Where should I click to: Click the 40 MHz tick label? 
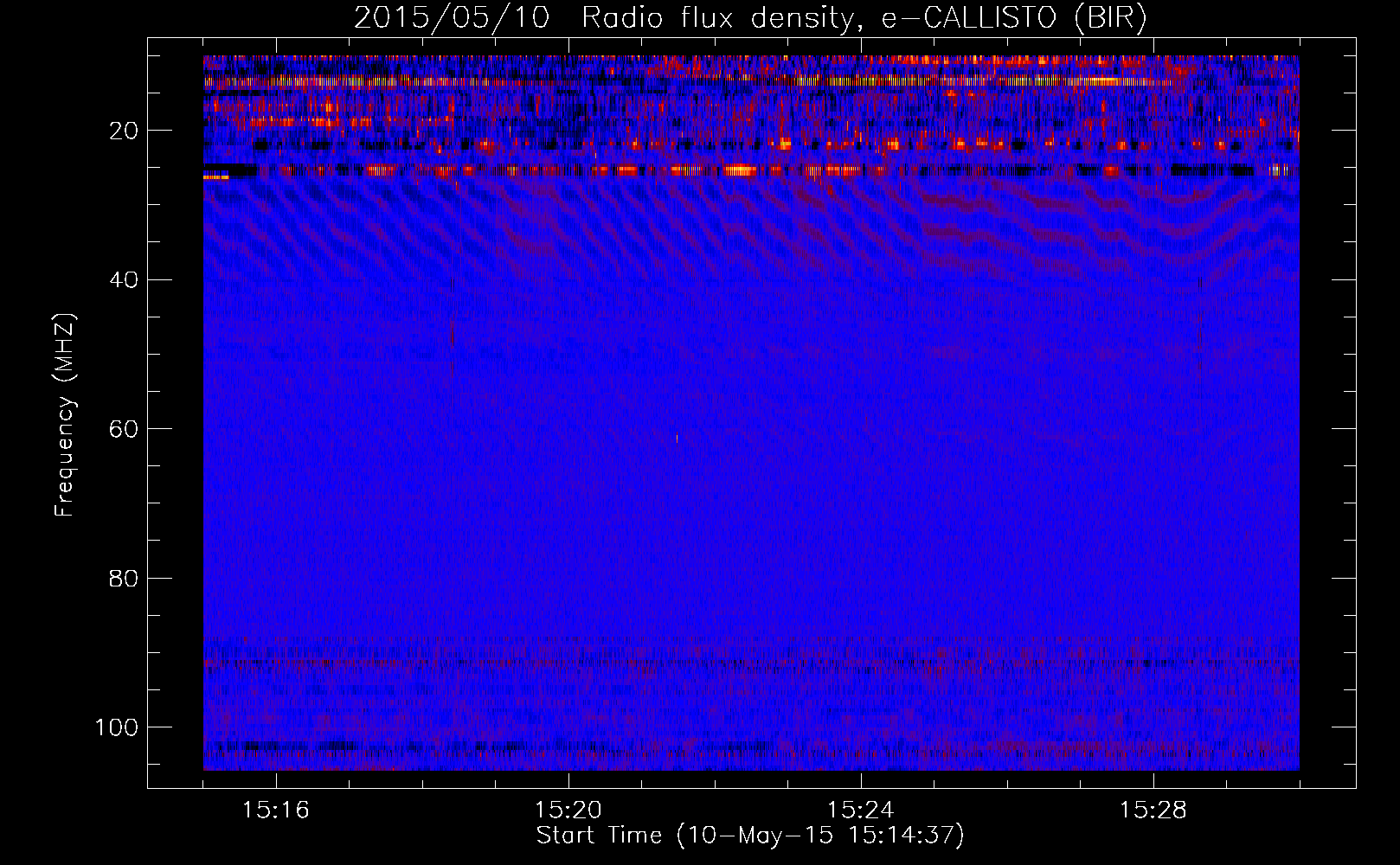[125, 280]
